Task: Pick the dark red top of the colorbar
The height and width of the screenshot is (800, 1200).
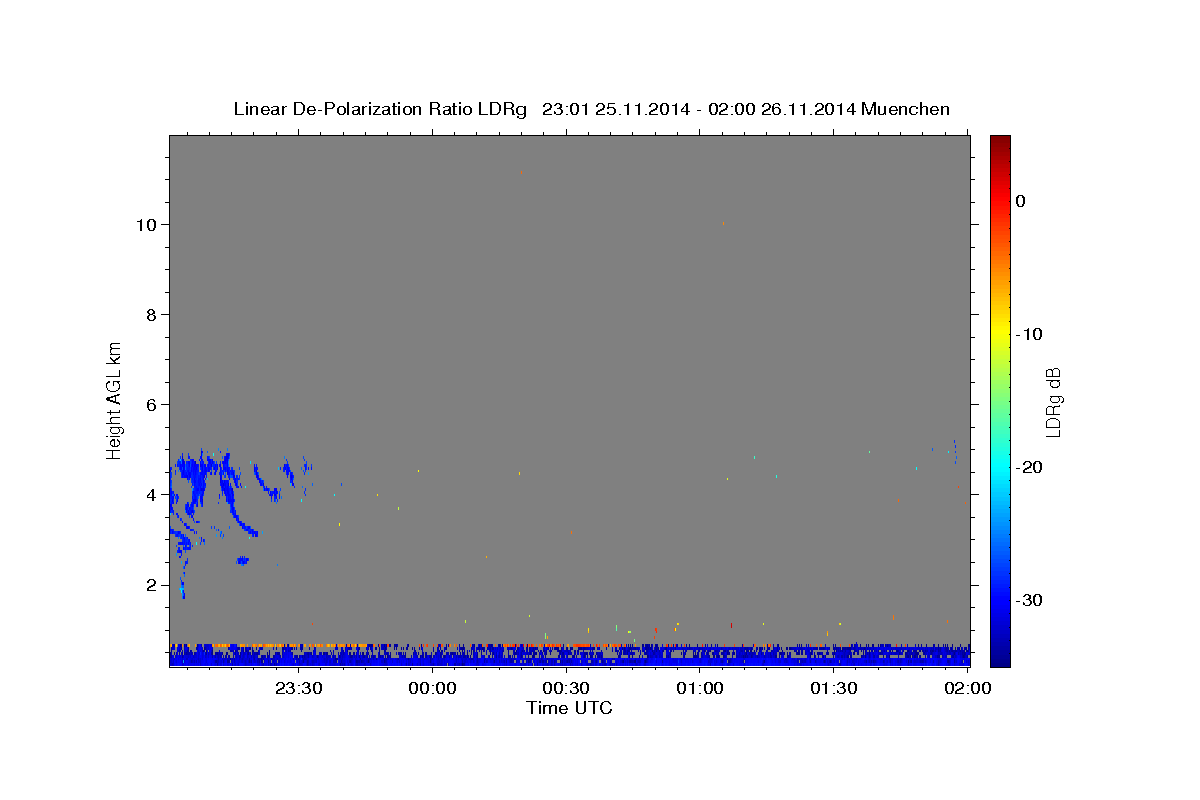Action: coord(1000,143)
